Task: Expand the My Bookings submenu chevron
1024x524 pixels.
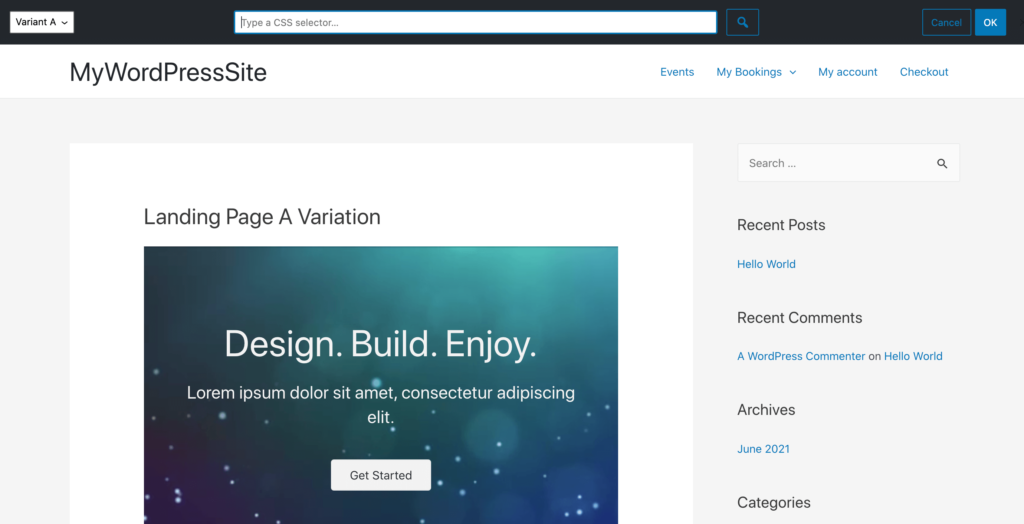Action: coord(793,73)
